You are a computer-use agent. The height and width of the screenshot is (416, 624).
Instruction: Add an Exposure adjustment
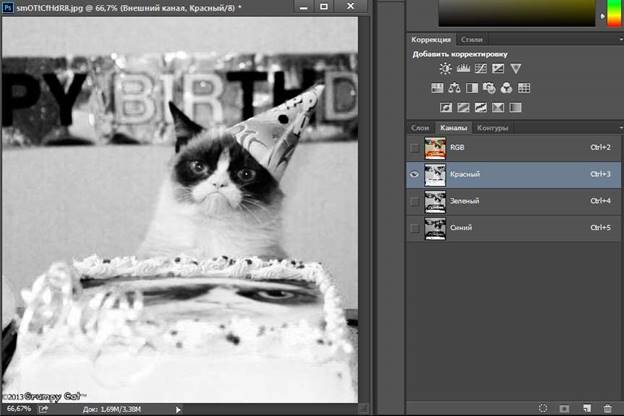[x=498, y=69]
